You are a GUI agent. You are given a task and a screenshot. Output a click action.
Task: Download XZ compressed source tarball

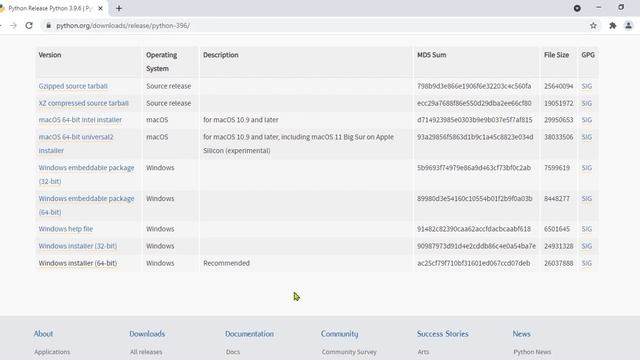[84, 103]
